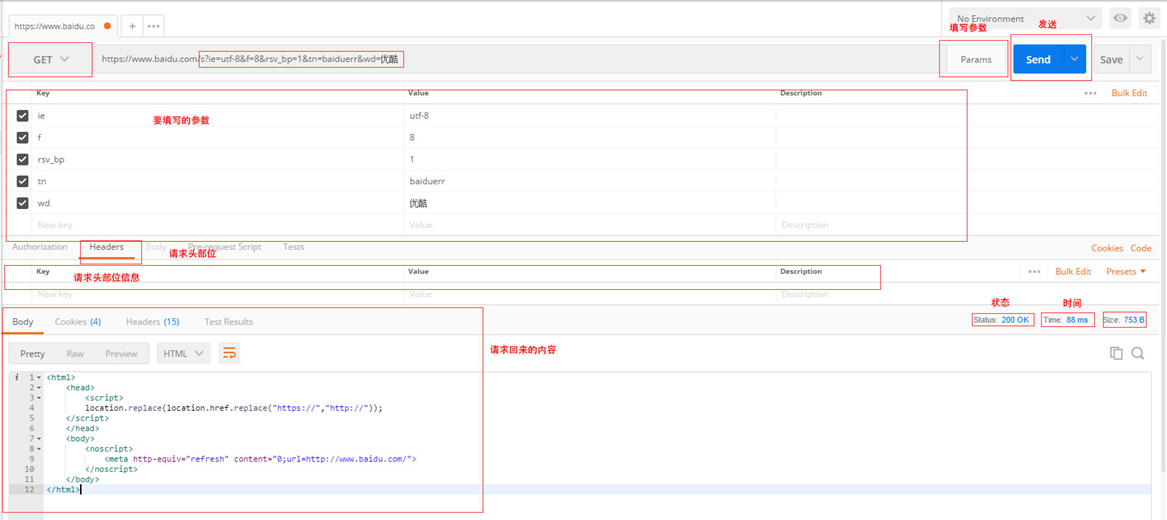
Task: Open the Test Results tab
Action: [x=228, y=322]
